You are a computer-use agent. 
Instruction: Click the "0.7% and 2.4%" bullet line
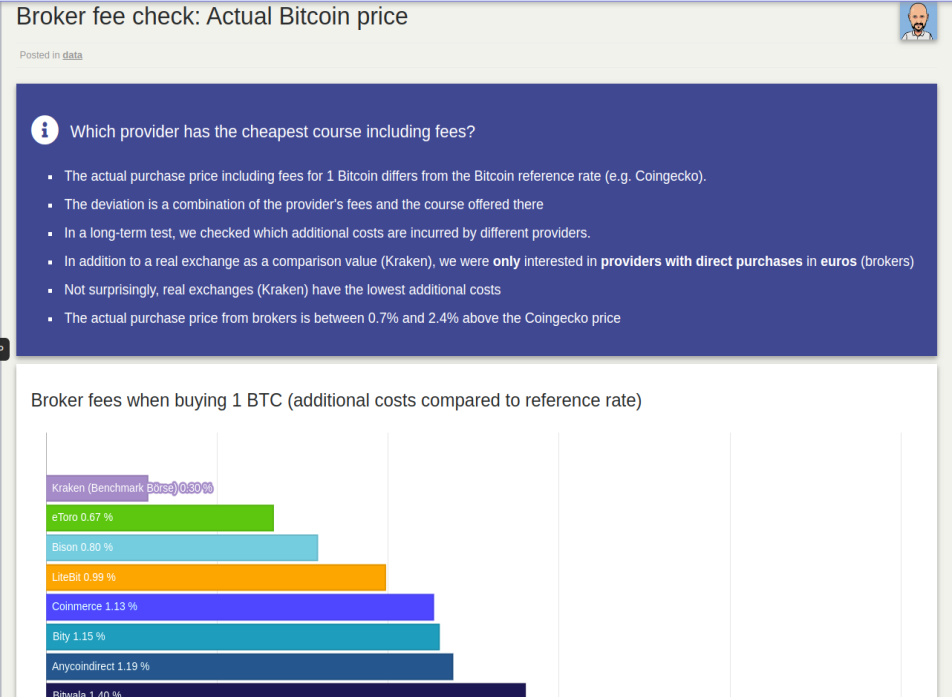pyautogui.click(x=342, y=318)
